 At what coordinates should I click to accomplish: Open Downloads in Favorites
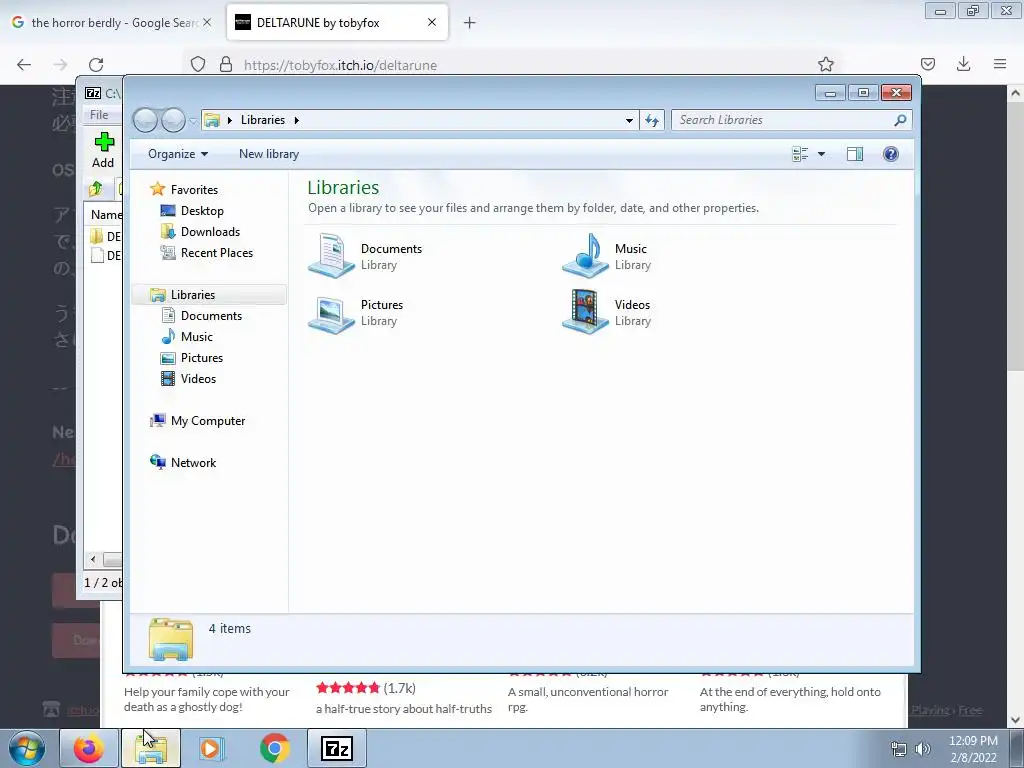tap(210, 232)
